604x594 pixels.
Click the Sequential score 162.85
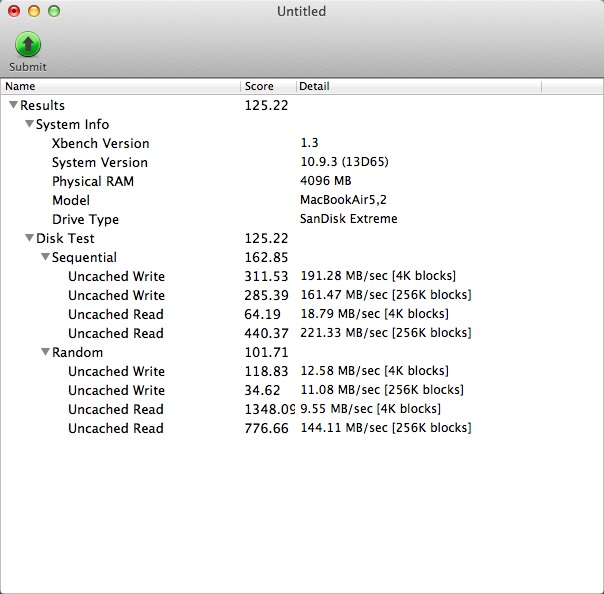click(x=267, y=257)
